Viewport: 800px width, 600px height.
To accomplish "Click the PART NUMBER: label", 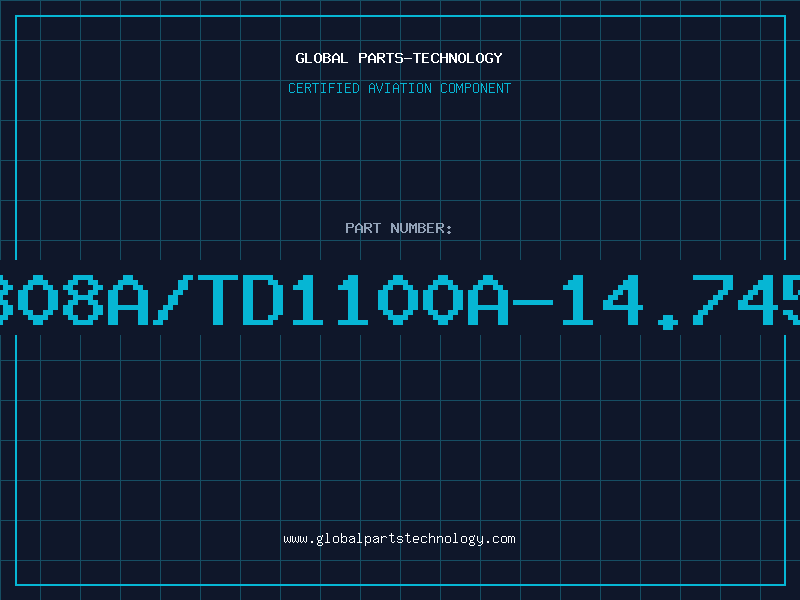I will [x=399, y=228].
